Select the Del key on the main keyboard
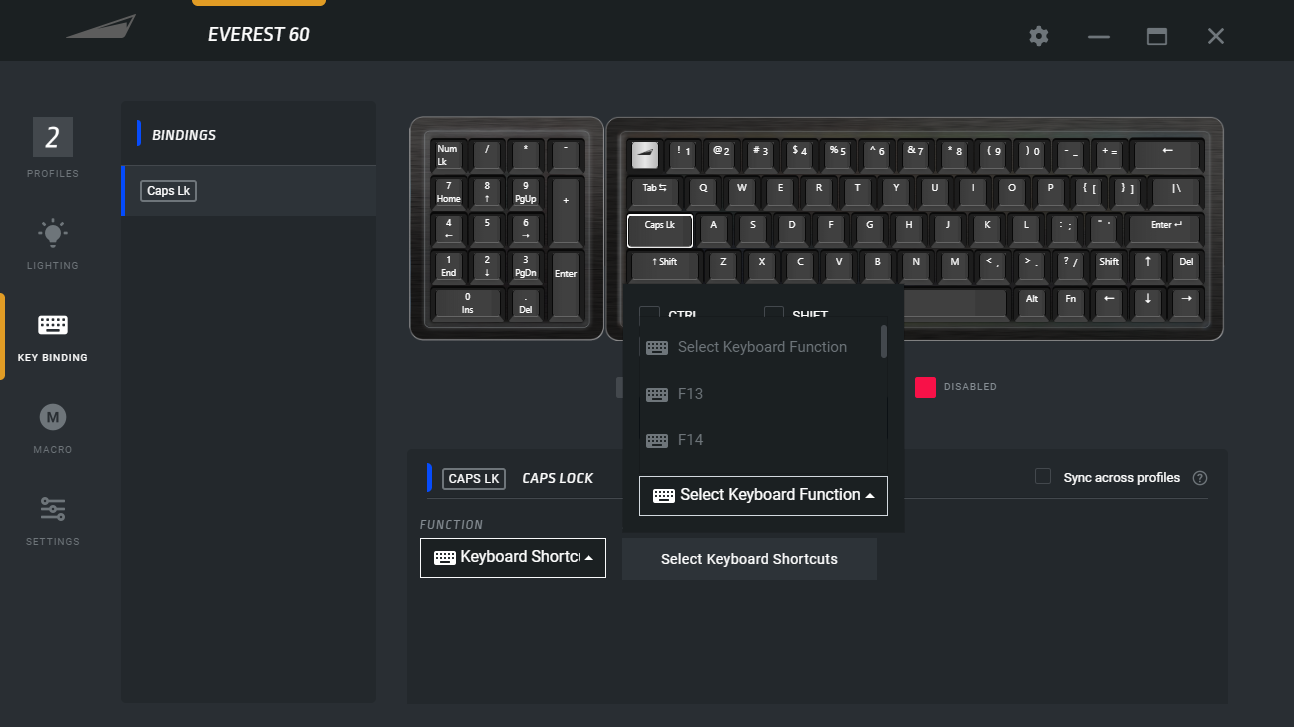Screen dimensions: 1294x727 [x=1186, y=266]
